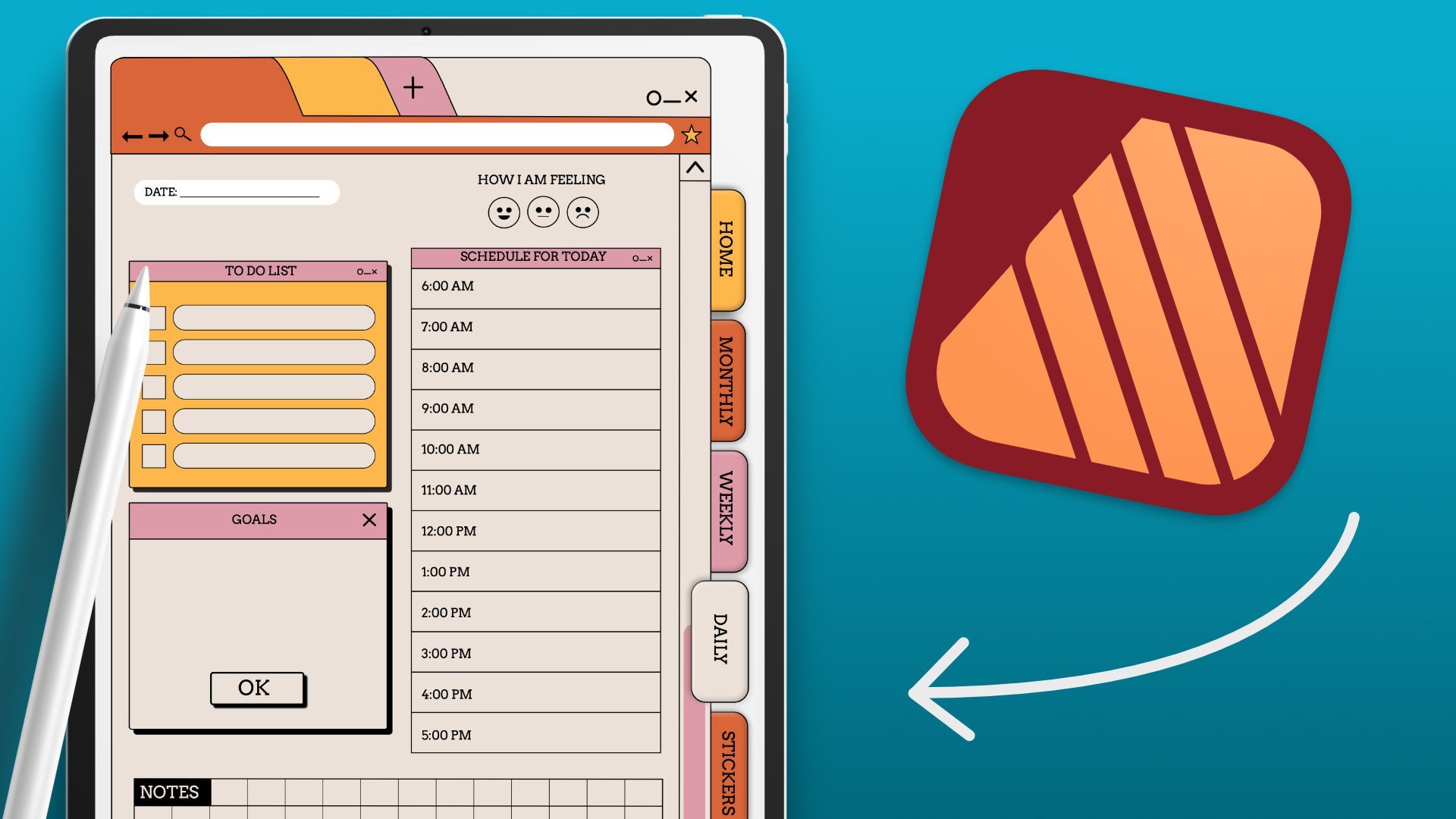Expand the TO DO LIST window controls
Image resolution: width=1456 pixels, height=819 pixels.
(x=359, y=271)
